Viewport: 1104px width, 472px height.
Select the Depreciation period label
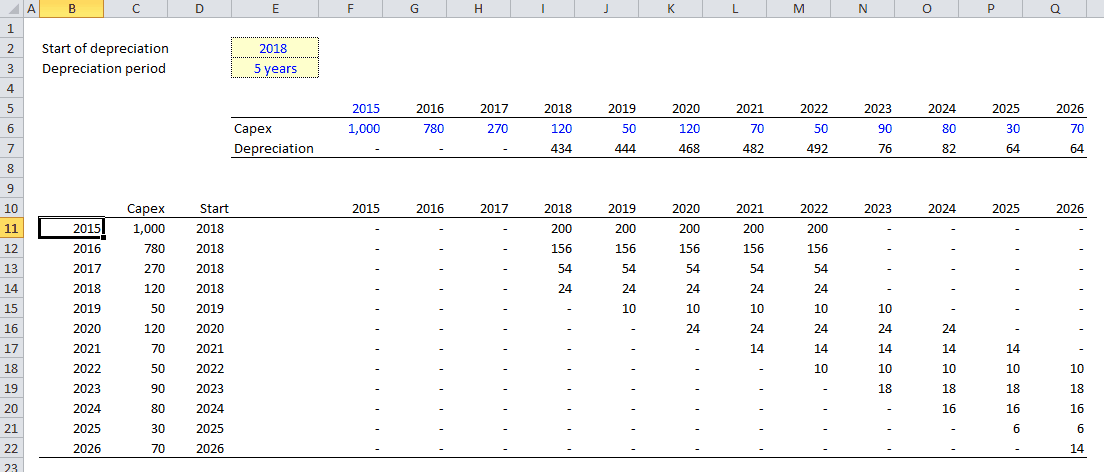coord(104,68)
